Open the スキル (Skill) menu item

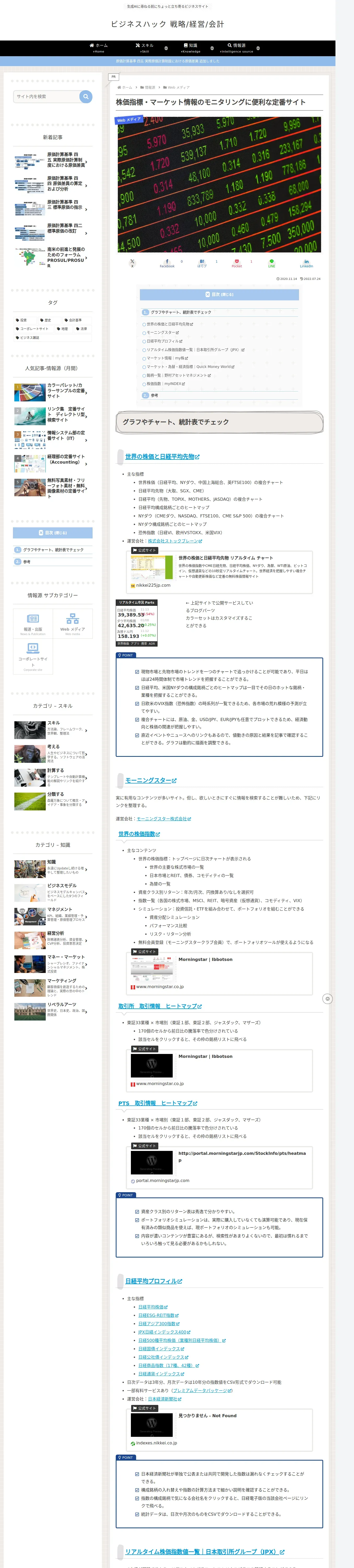tap(145, 48)
